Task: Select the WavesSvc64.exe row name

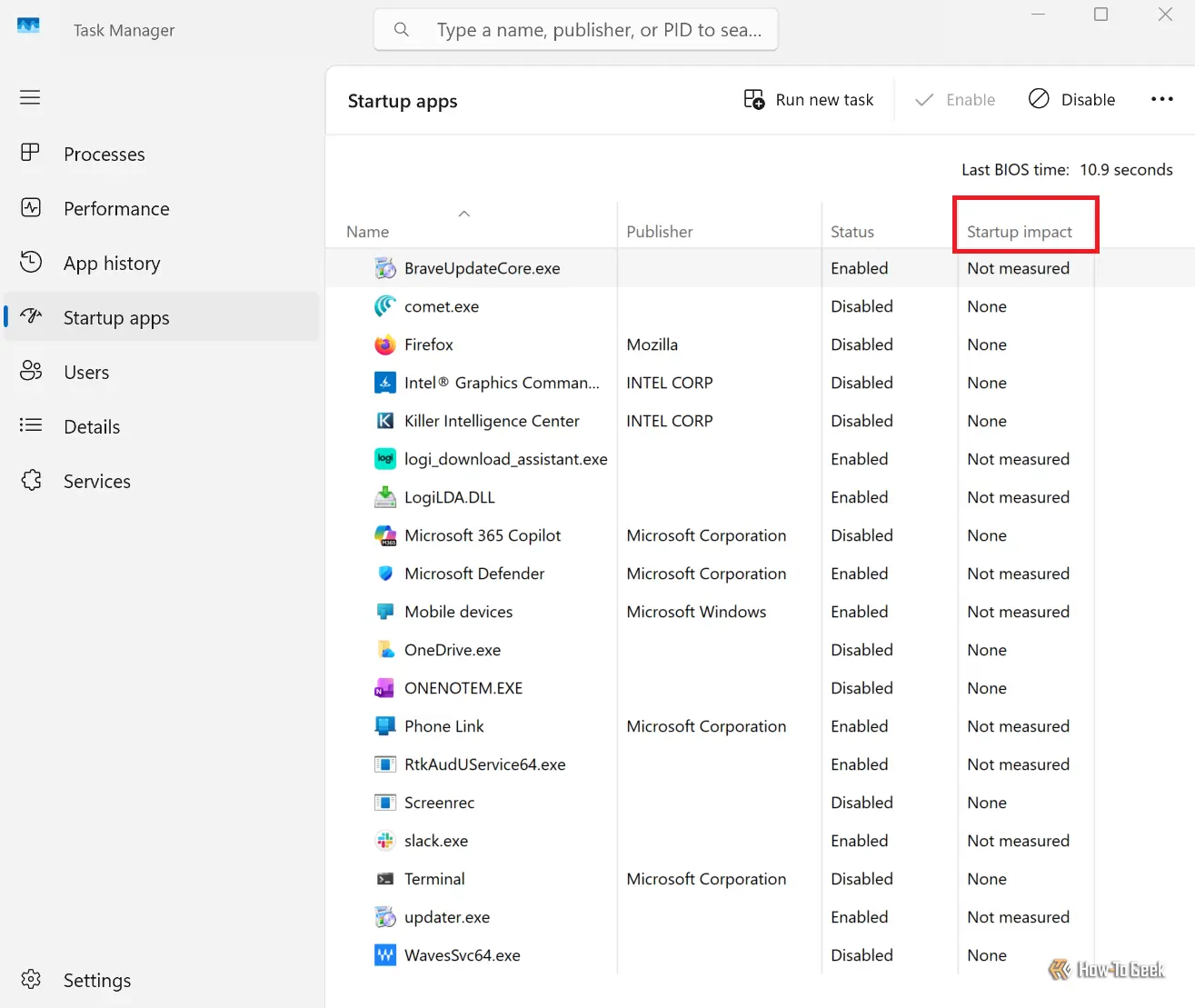Action: click(x=463, y=955)
